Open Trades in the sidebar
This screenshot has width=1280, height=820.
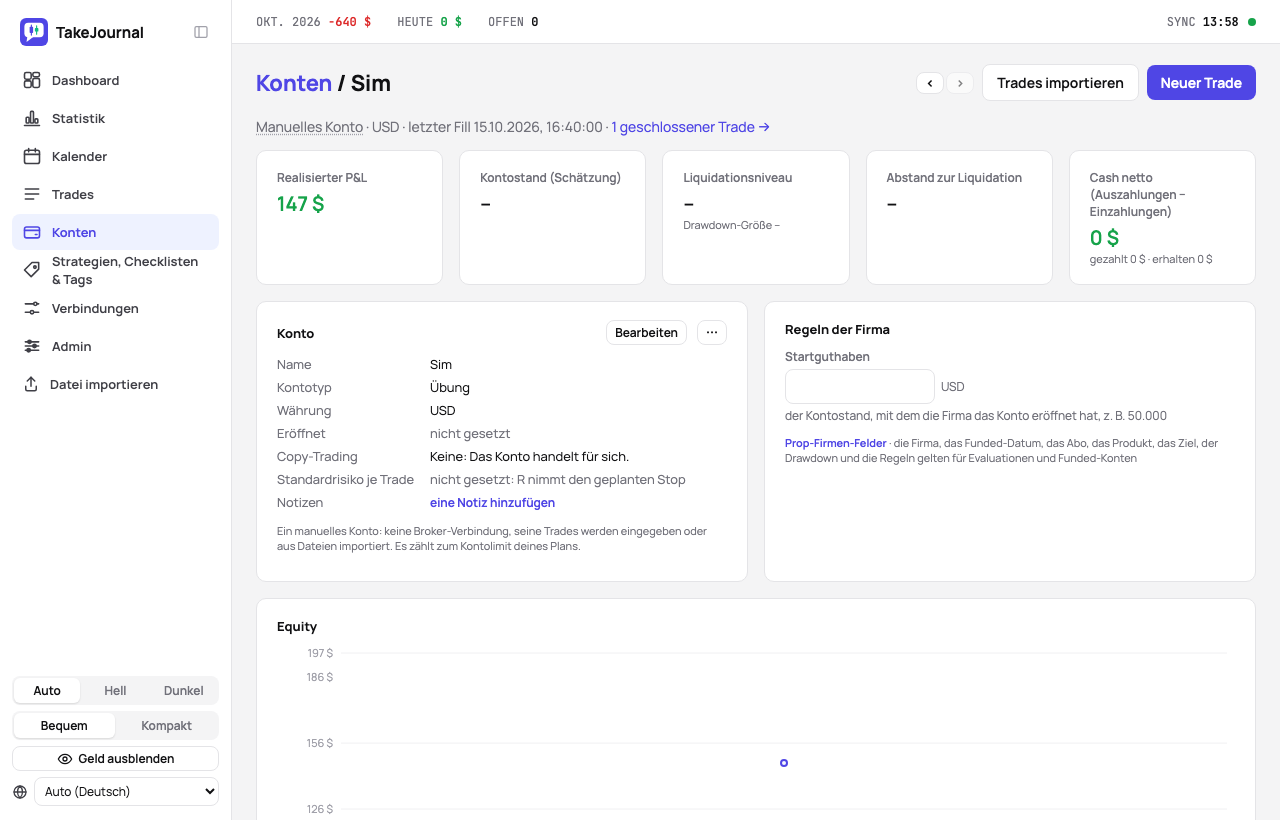(115, 194)
